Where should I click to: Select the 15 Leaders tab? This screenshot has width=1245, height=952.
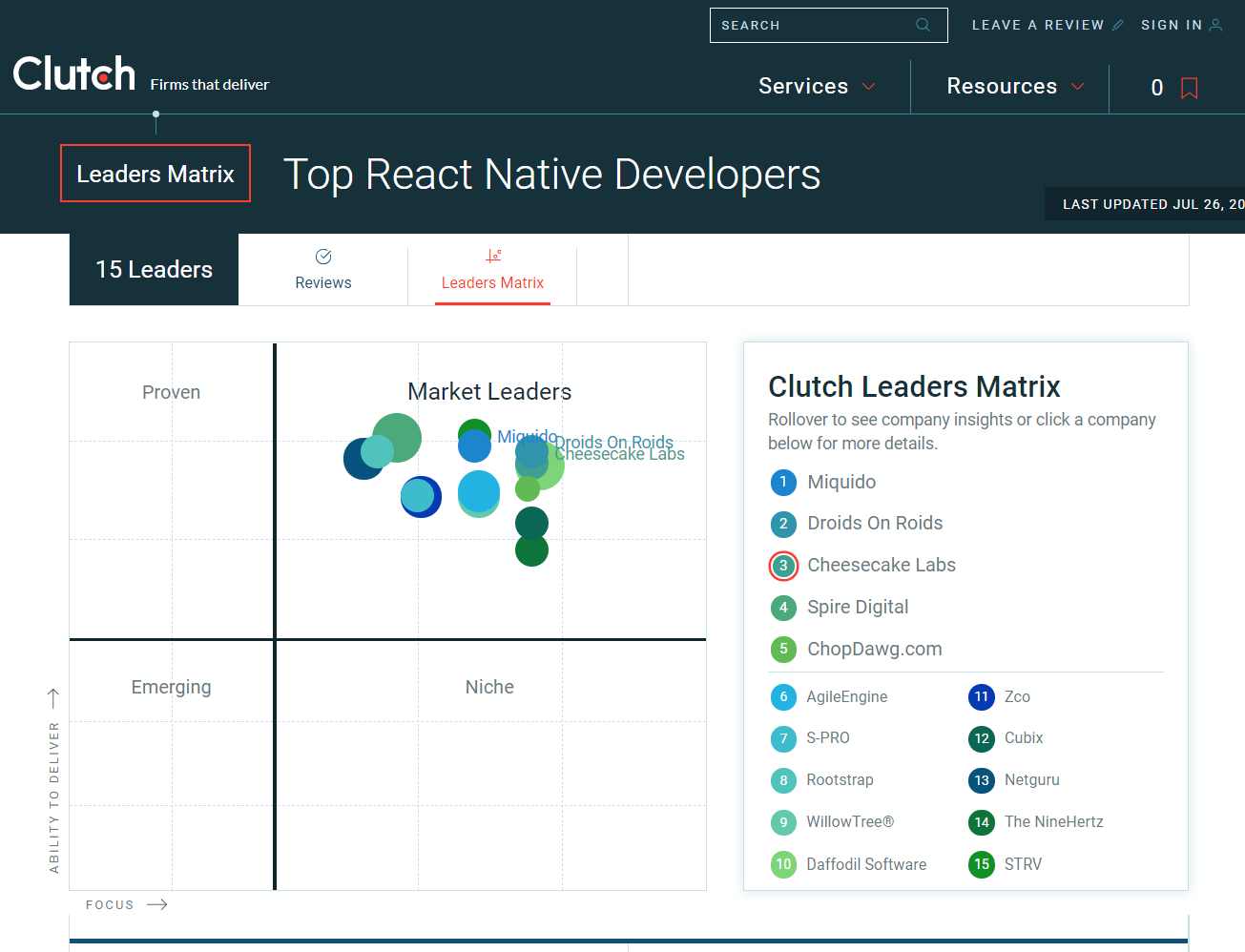[x=154, y=270]
